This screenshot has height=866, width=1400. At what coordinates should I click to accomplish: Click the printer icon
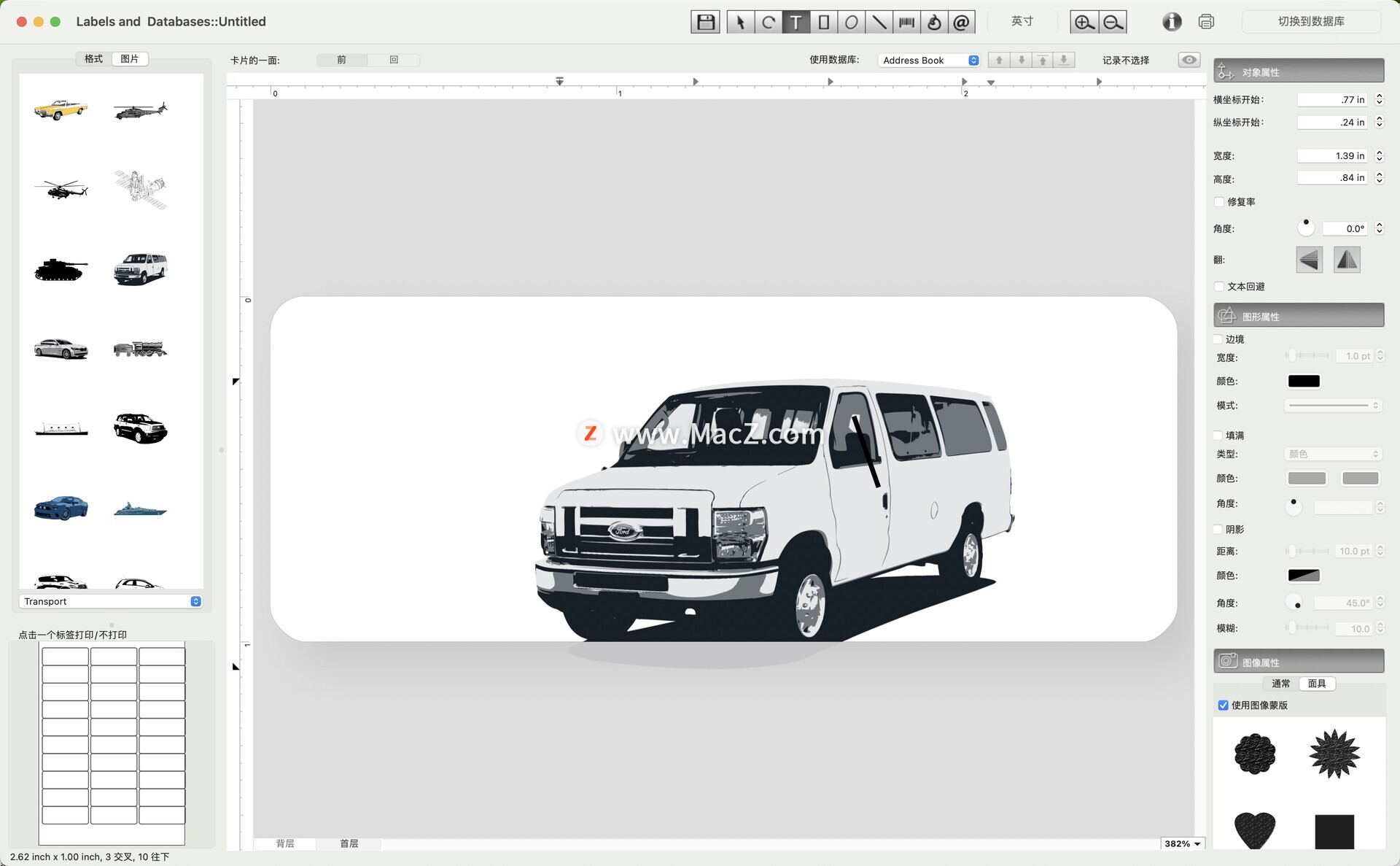pyautogui.click(x=1206, y=22)
